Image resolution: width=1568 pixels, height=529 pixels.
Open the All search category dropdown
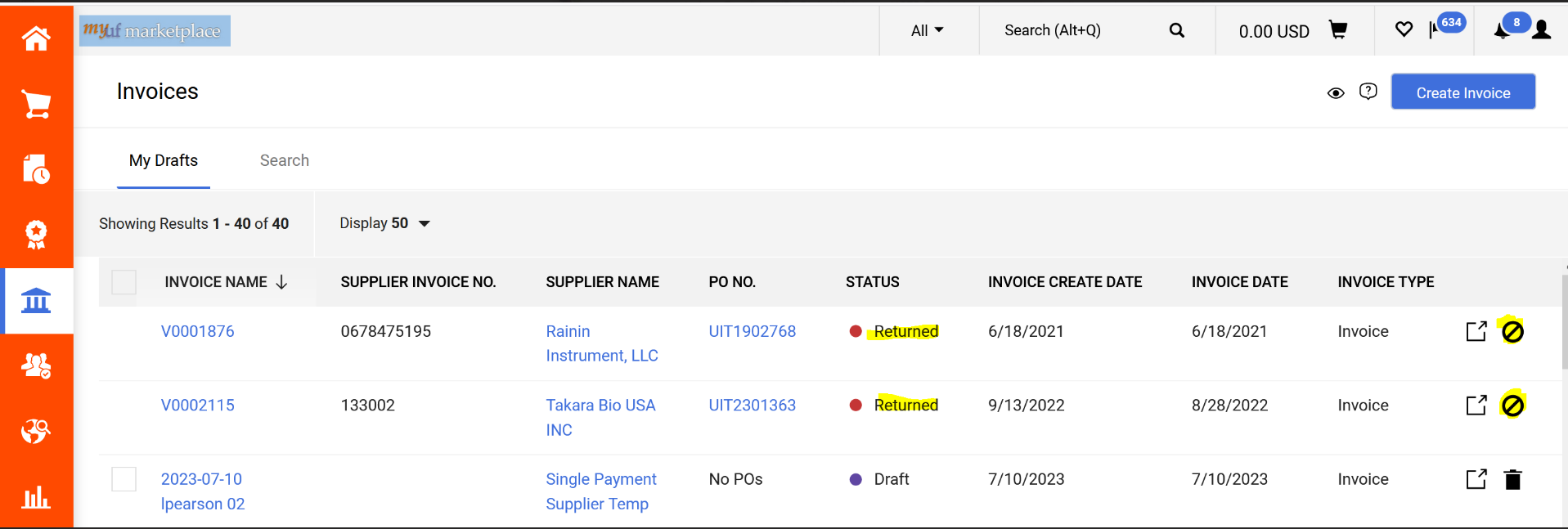click(x=927, y=30)
